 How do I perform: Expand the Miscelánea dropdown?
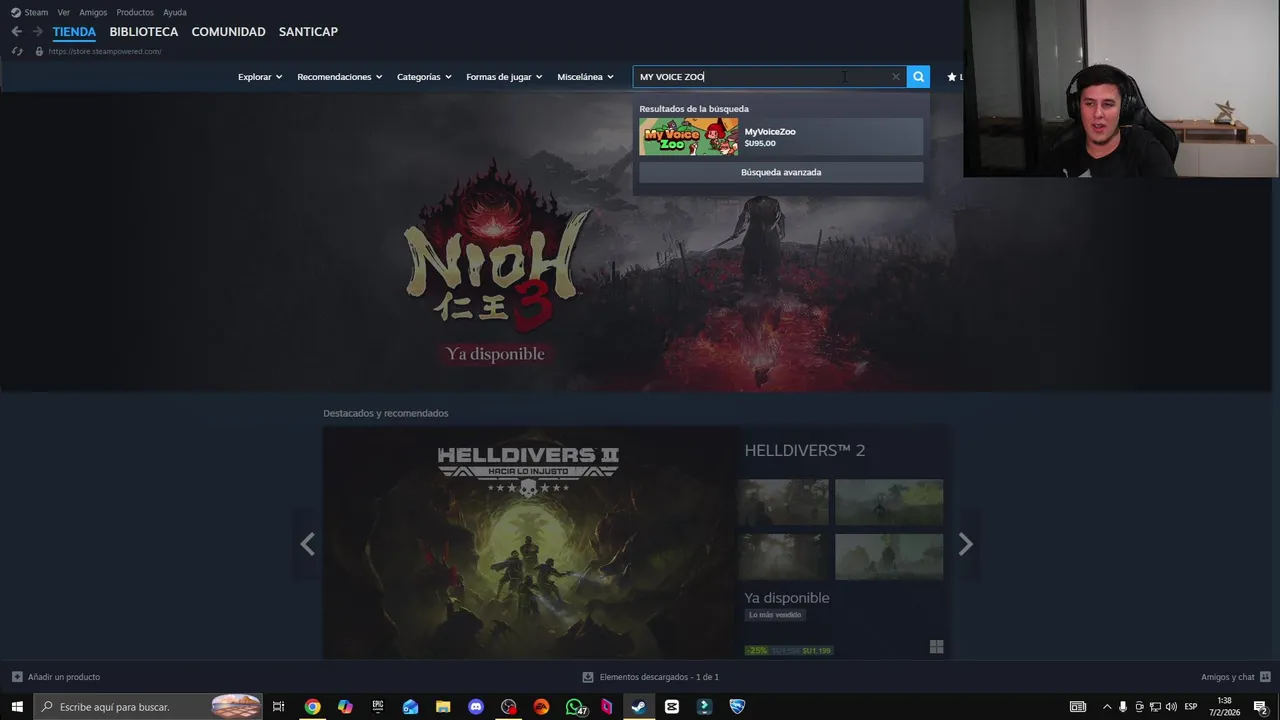(x=585, y=77)
